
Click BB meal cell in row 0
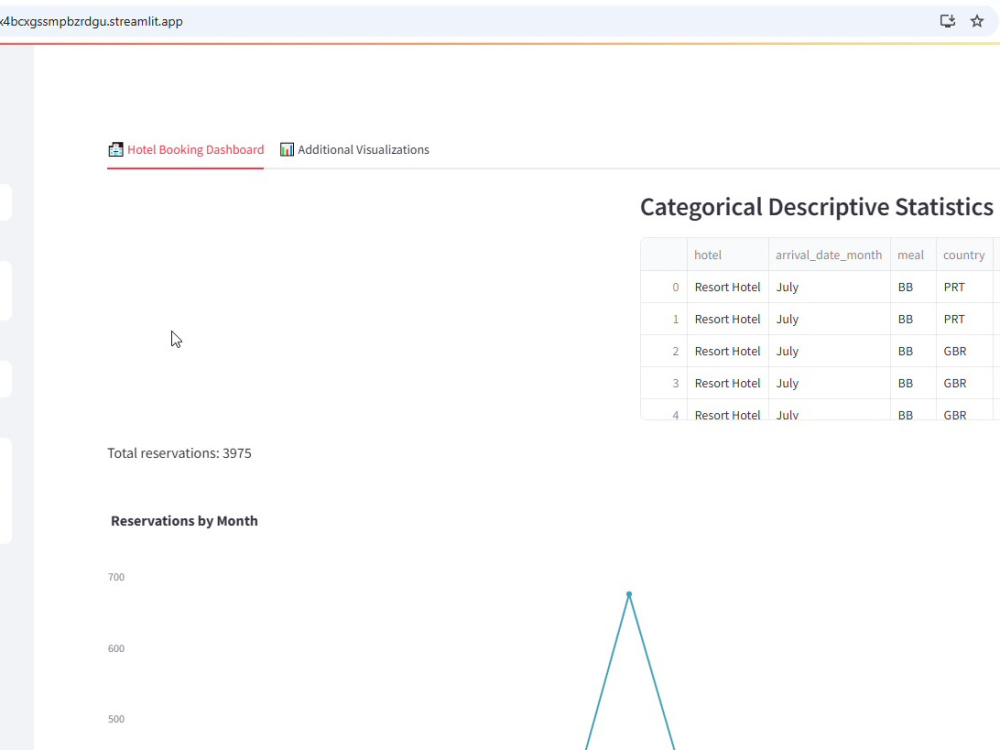coord(913,287)
